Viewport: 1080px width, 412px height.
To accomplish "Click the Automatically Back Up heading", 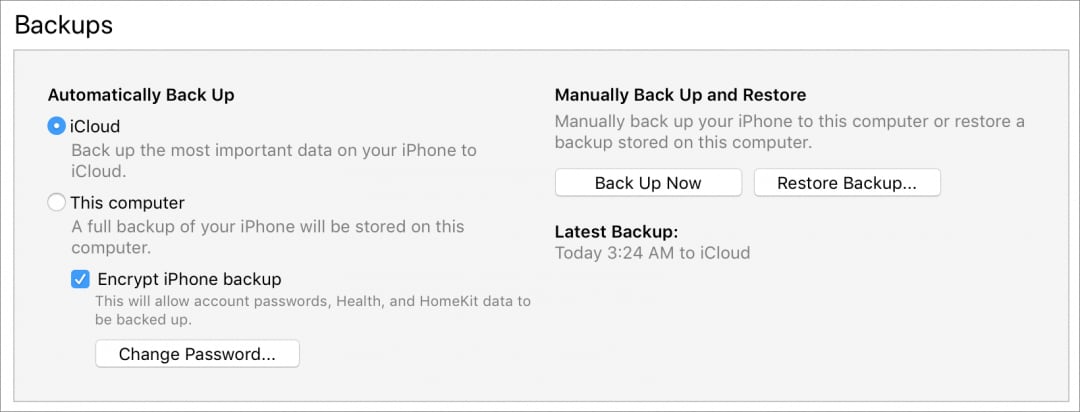I will click(141, 96).
